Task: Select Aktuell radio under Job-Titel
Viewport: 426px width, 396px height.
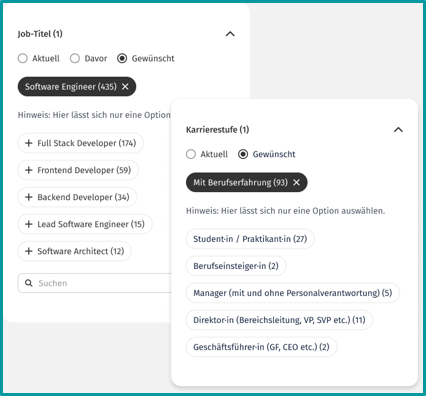Action: click(x=23, y=58)
